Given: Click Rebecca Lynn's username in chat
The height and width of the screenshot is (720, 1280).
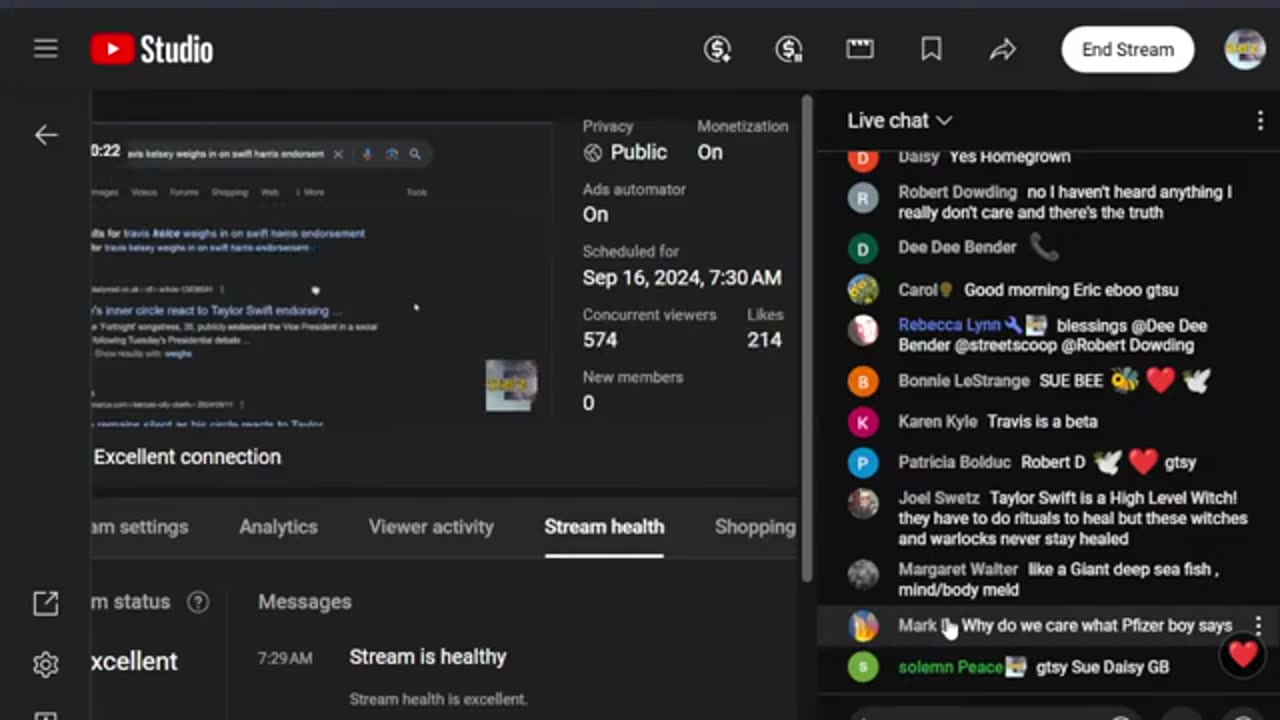Looking at the screenshot, I should (x=949, y=325).
